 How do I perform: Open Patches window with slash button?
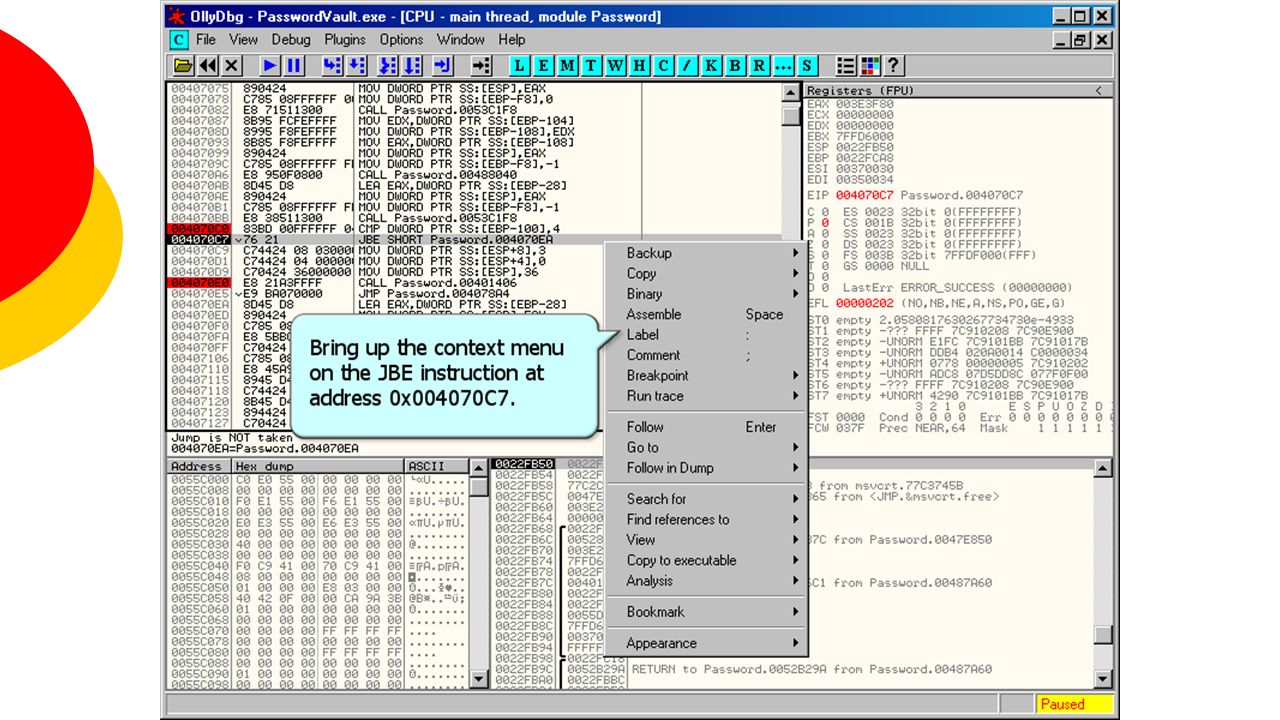[x=687, y=66]
